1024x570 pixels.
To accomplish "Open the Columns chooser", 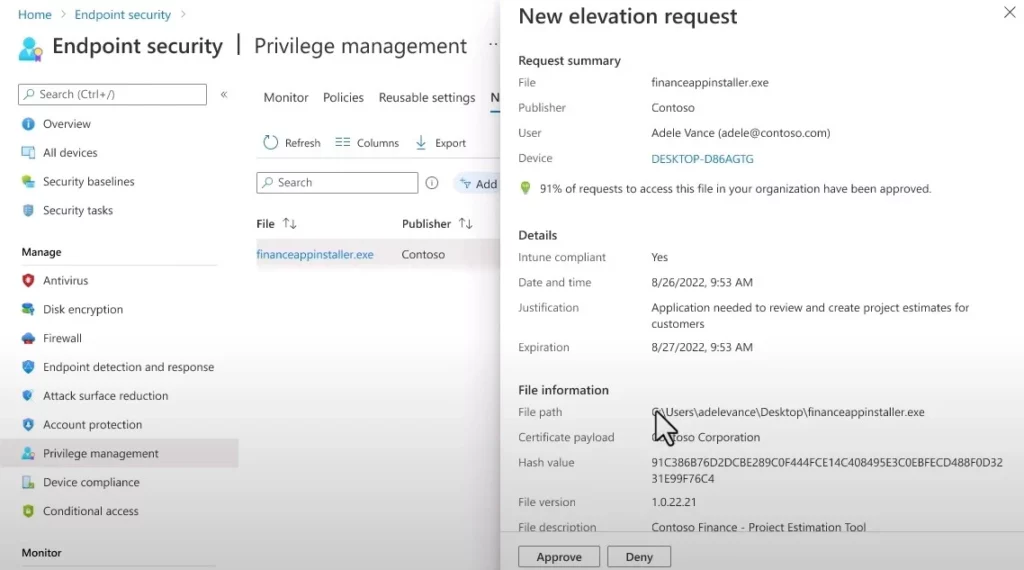I will [x=367, y=143].
